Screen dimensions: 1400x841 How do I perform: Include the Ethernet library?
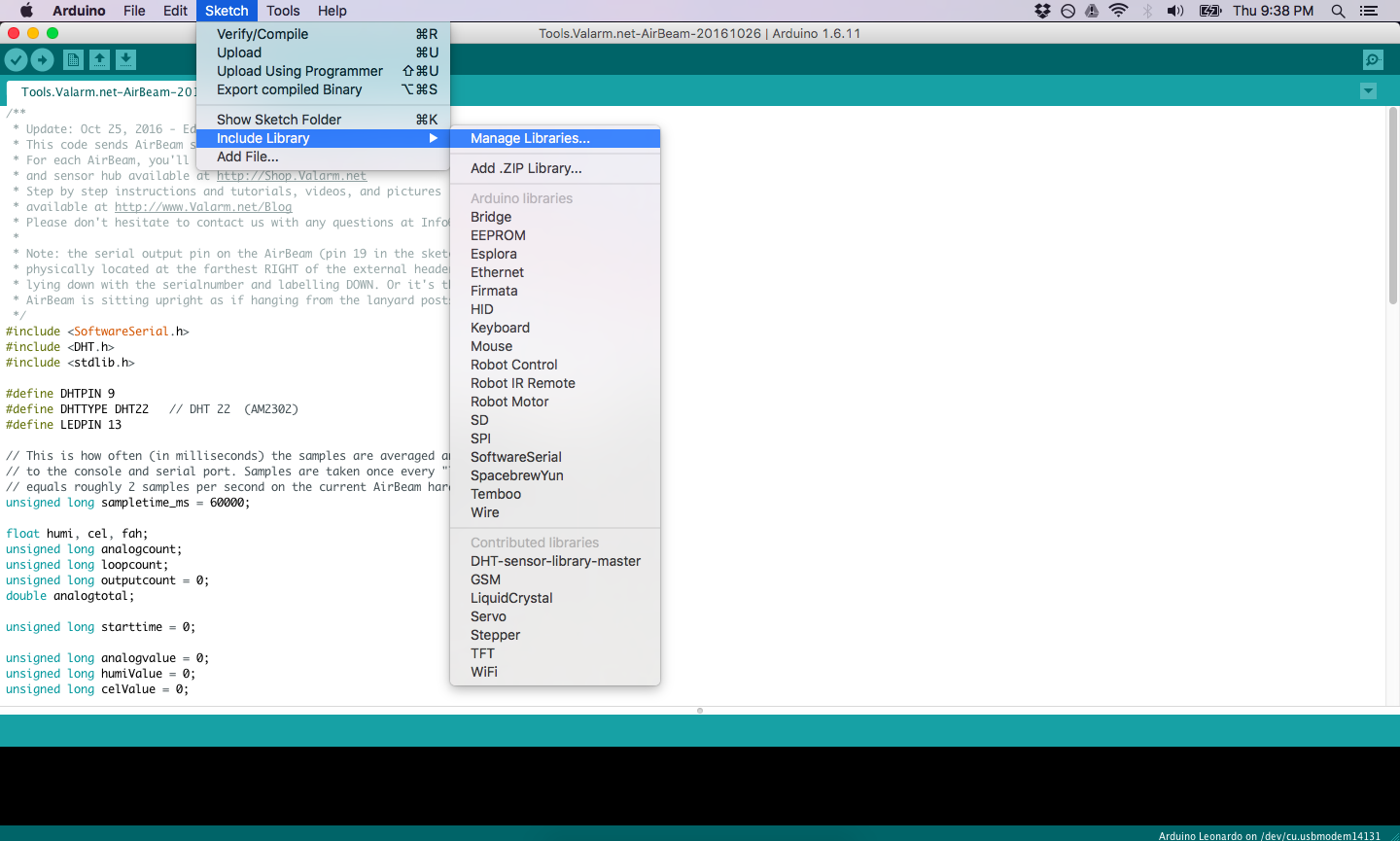click(555, 272)
